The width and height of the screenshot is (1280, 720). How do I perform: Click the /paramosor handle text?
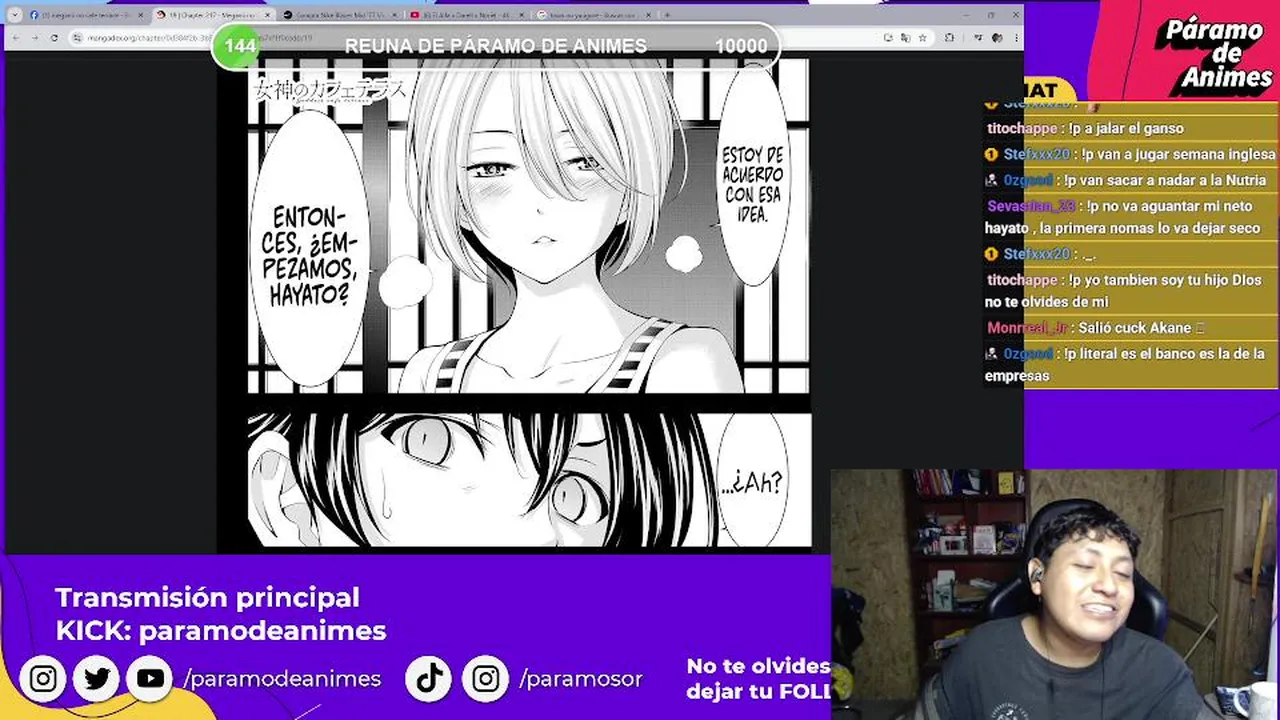click(x=581, y=679)
